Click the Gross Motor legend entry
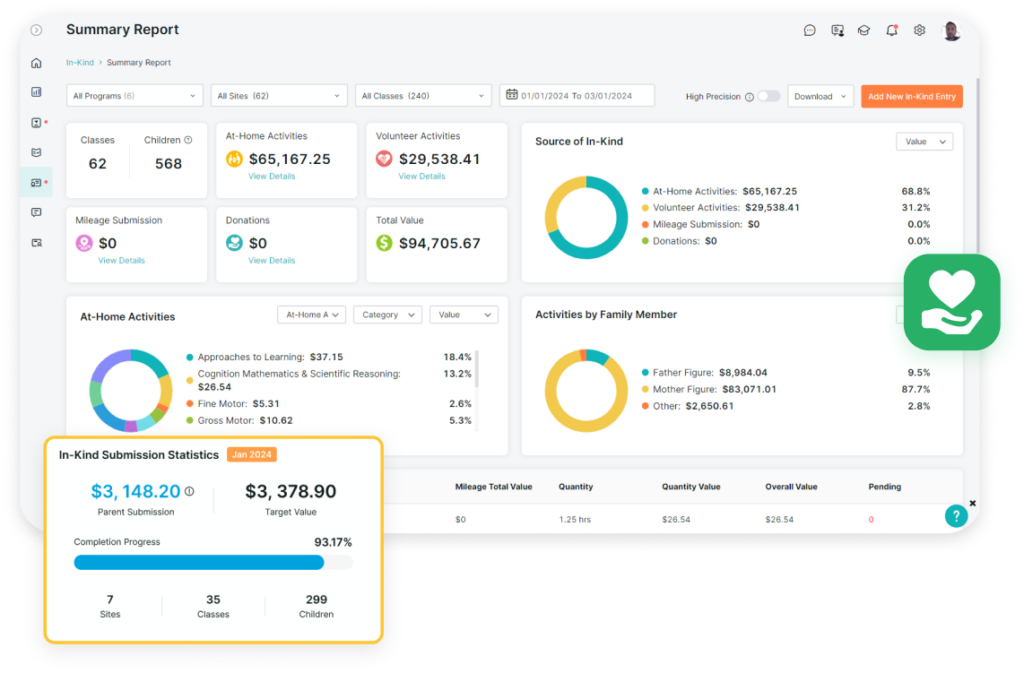The width and height of the screenshot is (1024, 673). click(x=239, y=420)
